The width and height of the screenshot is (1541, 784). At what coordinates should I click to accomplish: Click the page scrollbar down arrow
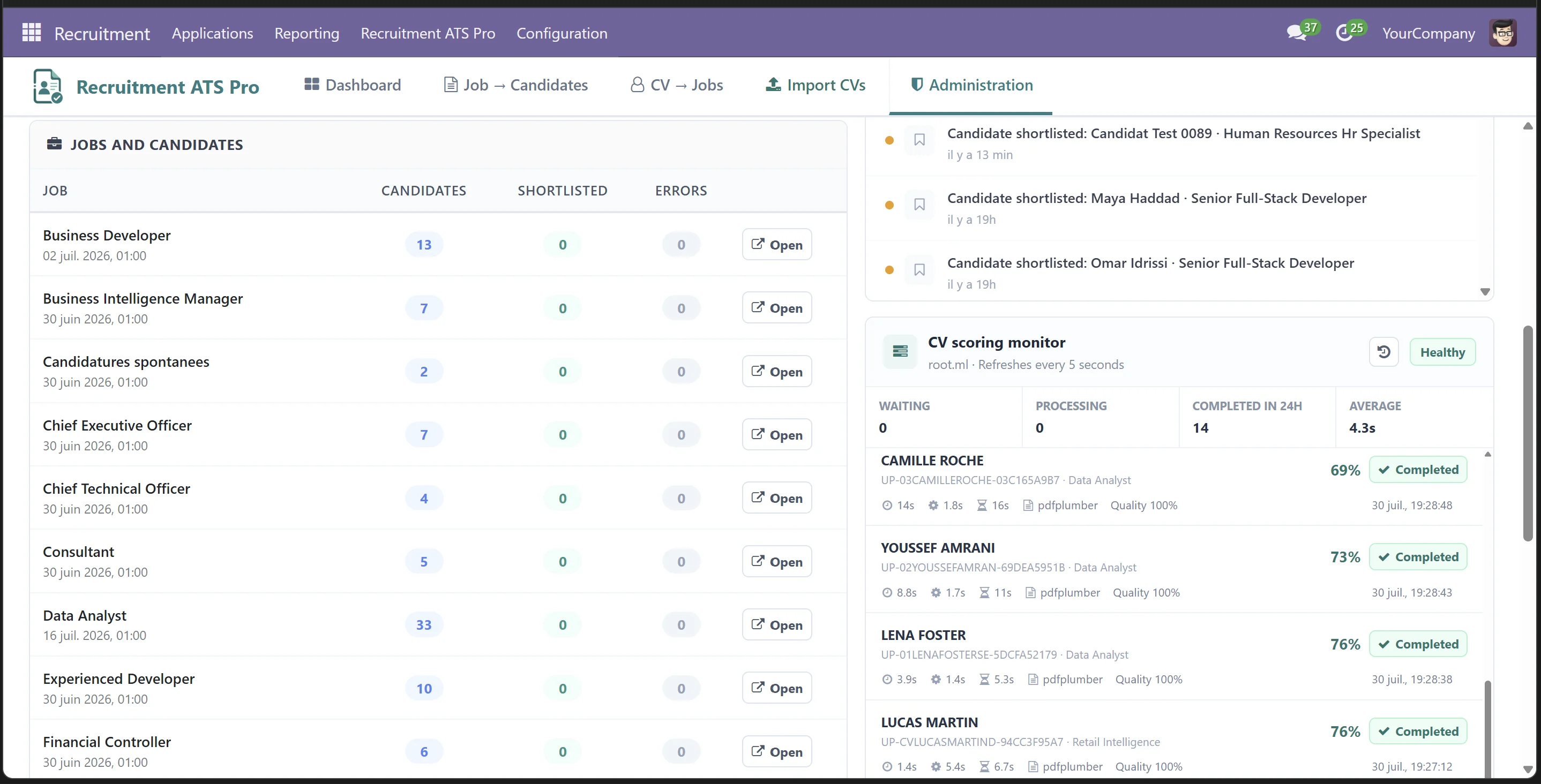click(x=1527, y=770)
